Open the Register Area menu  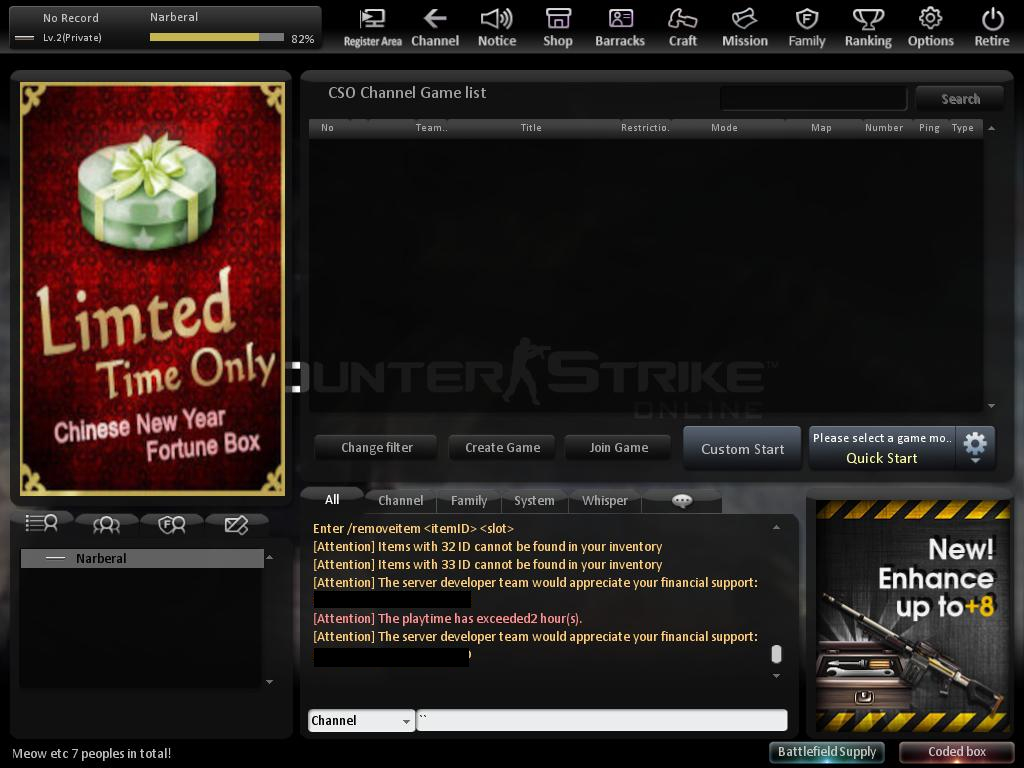372,28
